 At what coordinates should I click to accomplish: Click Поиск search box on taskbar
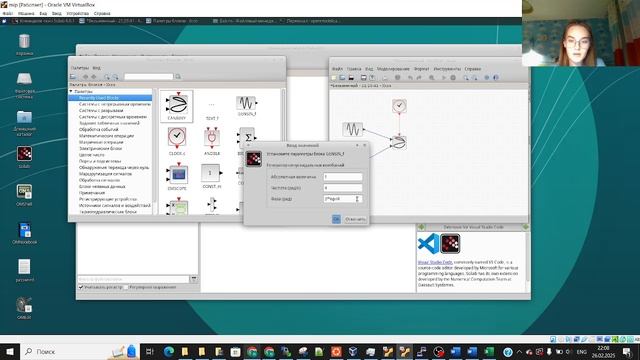(80, 351)
